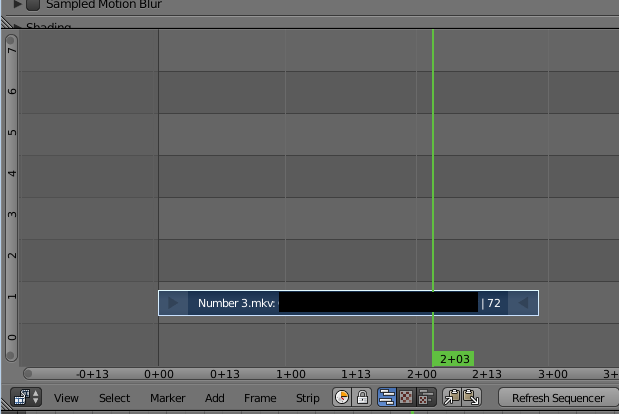Enable the Sampled Motion Blur checkbox

(33, 5)
